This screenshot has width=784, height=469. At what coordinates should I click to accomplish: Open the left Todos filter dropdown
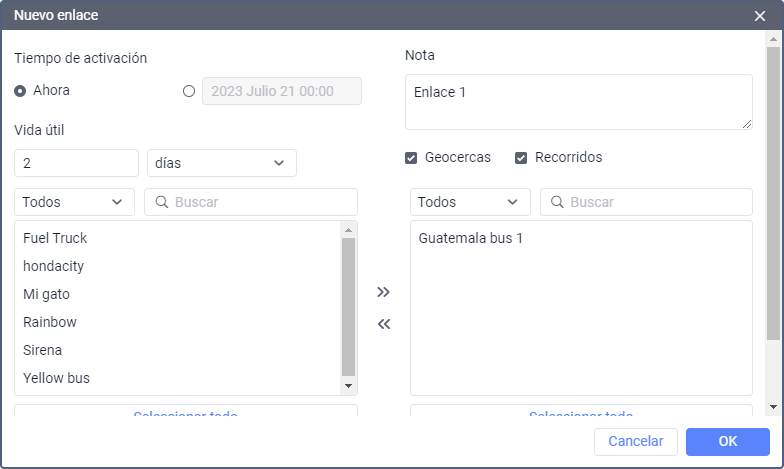[x=74, y=202]
